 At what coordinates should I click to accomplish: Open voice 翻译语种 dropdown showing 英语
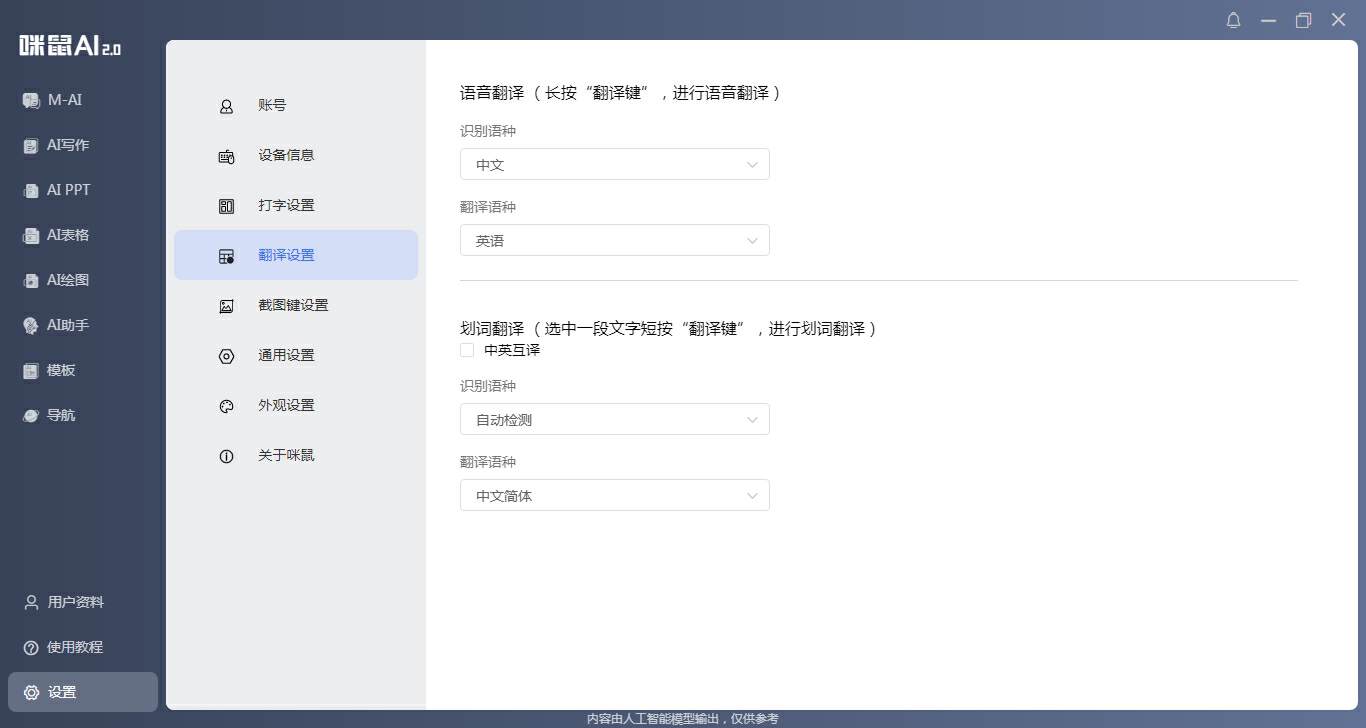[614, 241]
